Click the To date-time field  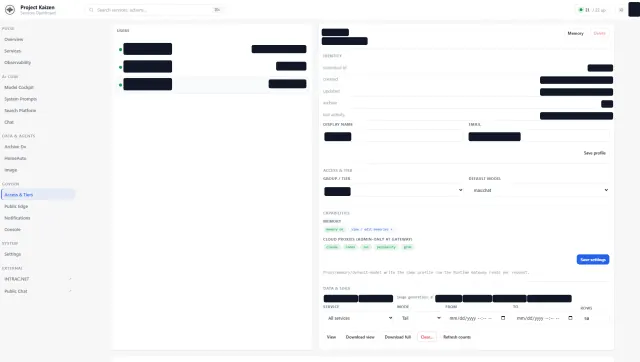(544, 318)
